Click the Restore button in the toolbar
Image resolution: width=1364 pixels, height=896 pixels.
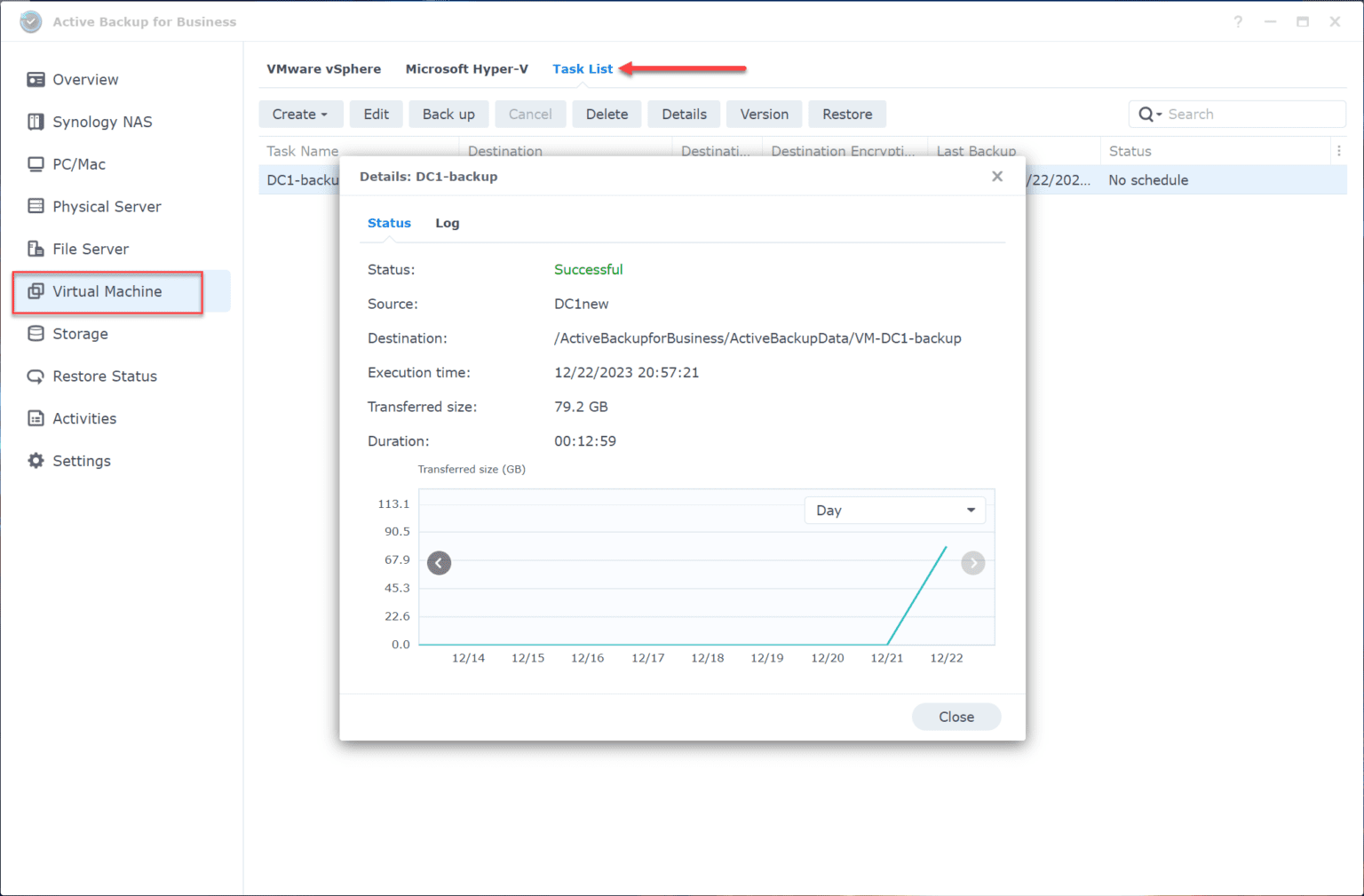coord(846,114)
